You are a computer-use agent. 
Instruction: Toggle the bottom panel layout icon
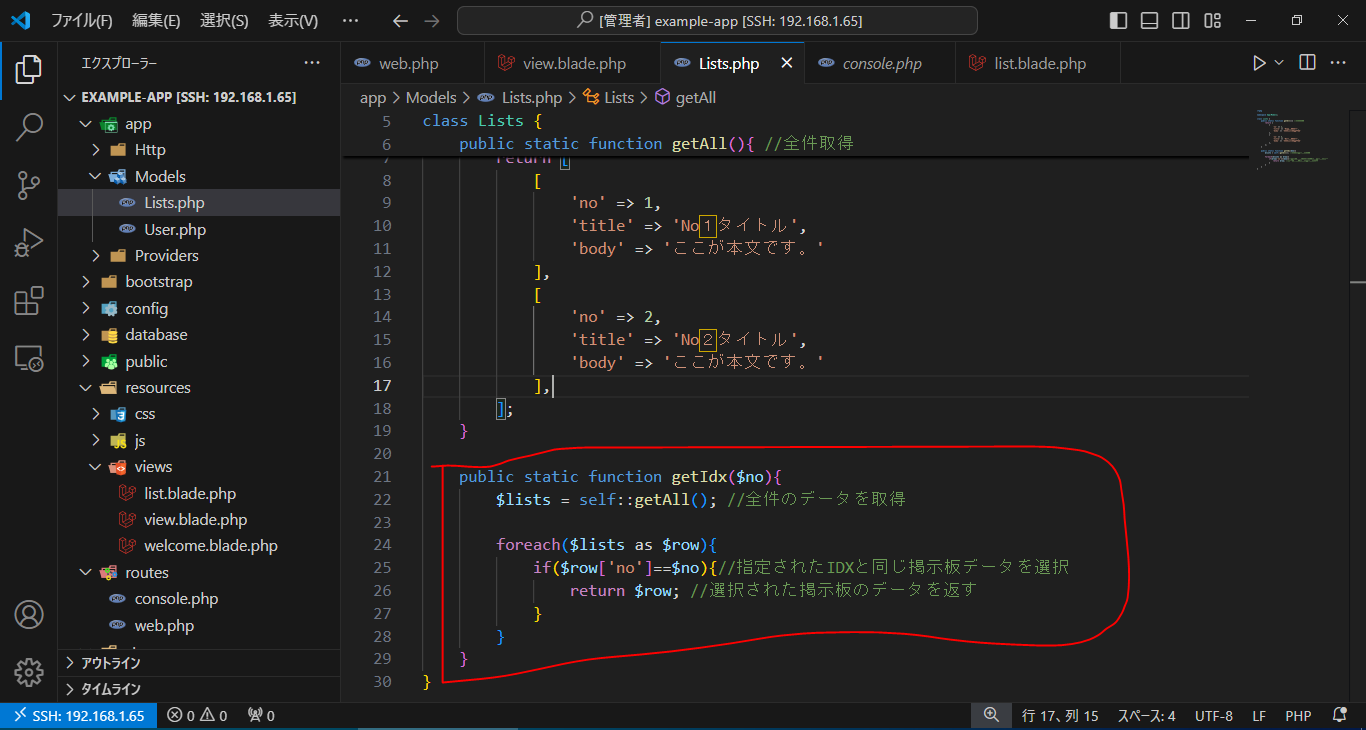click(1150, 20)
